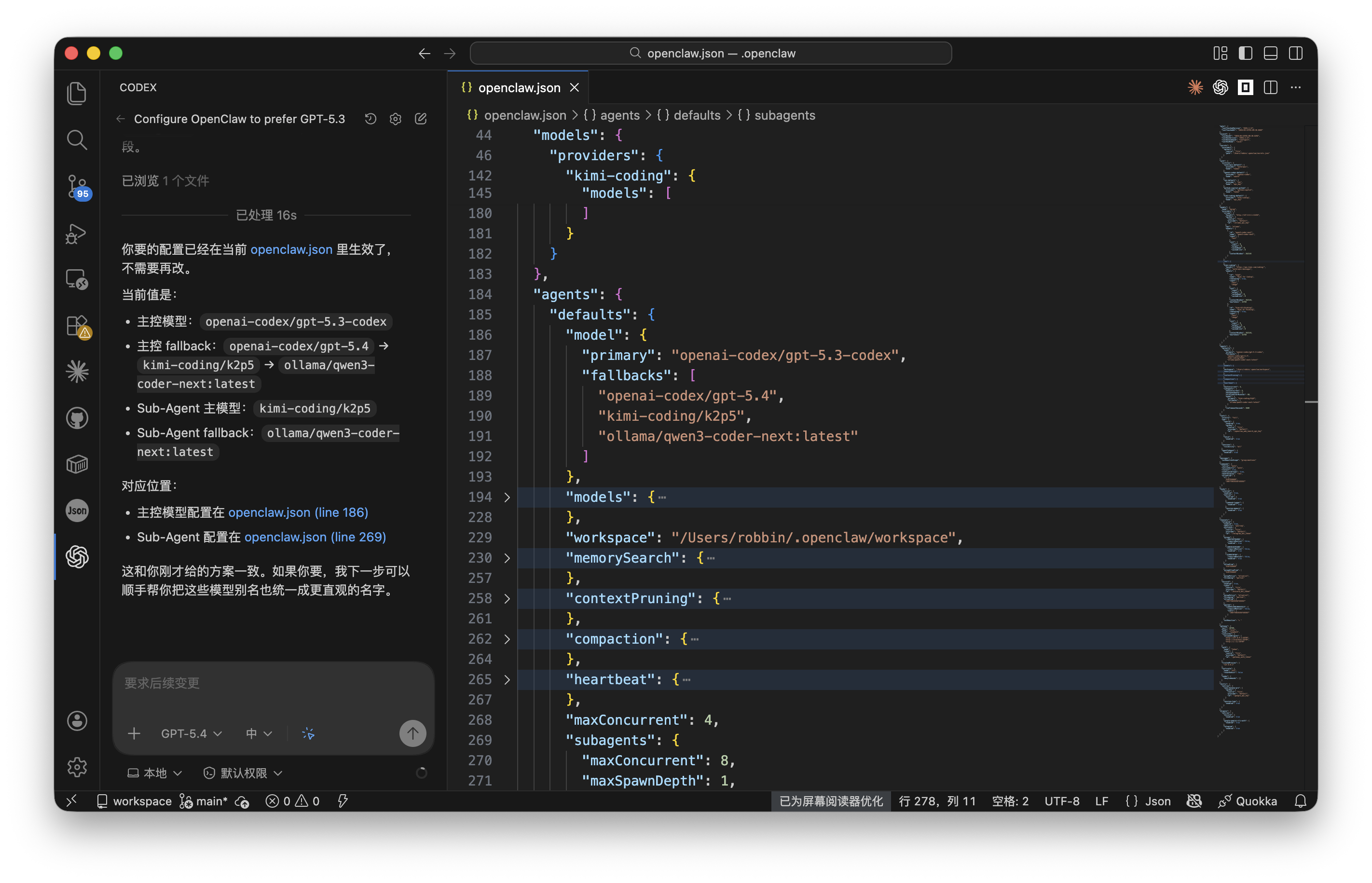Expand folded "contextPruning" block at line 258
This screenshot has height=883, width=1372.
[x=507, y=599]
